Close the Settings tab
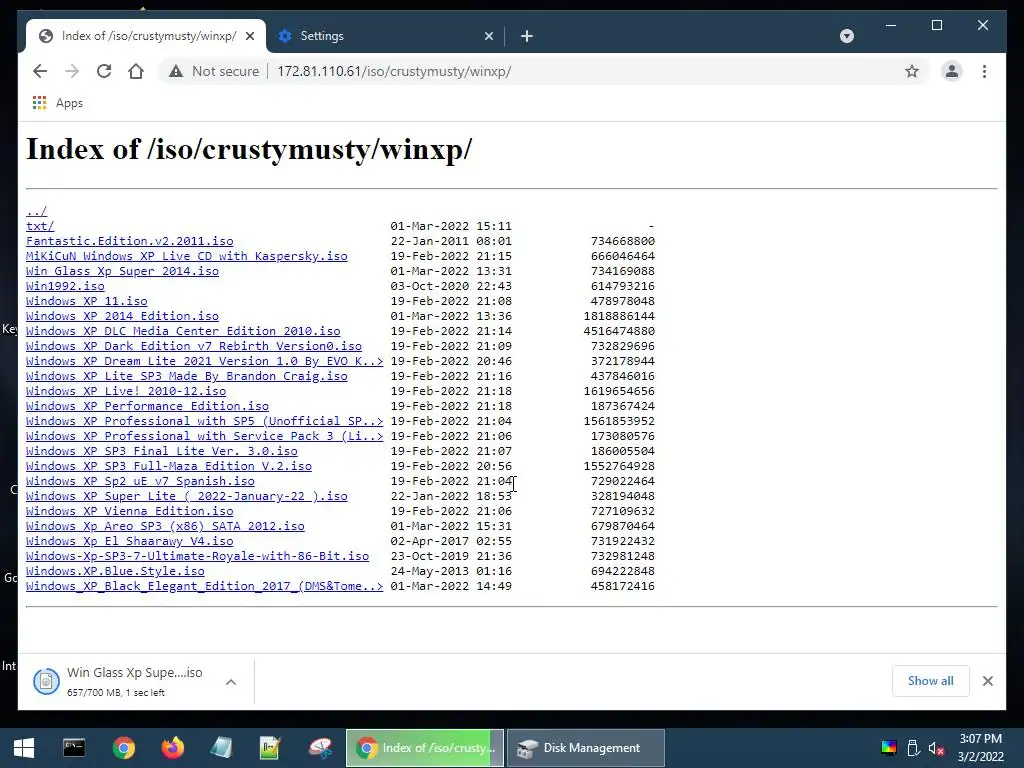Viewport: 1024px width, 768px height. 488,36
